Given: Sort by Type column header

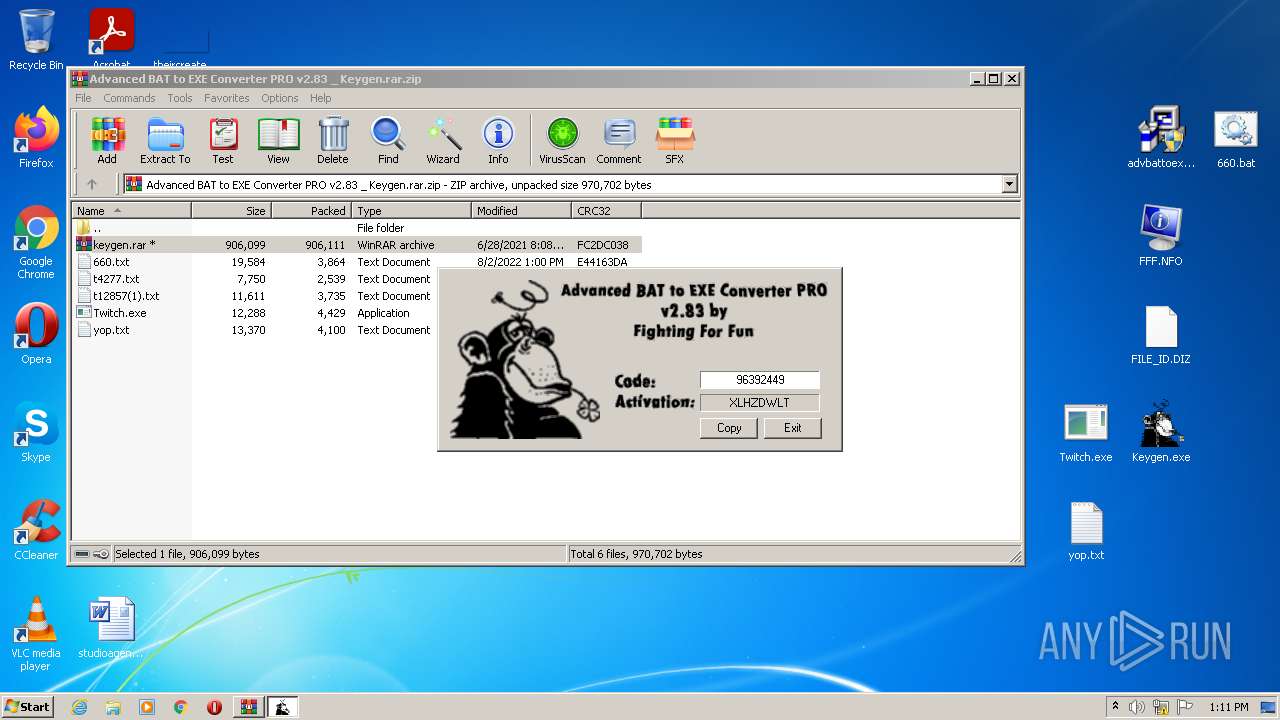Looking at the screenshot, I should (412, 211).
